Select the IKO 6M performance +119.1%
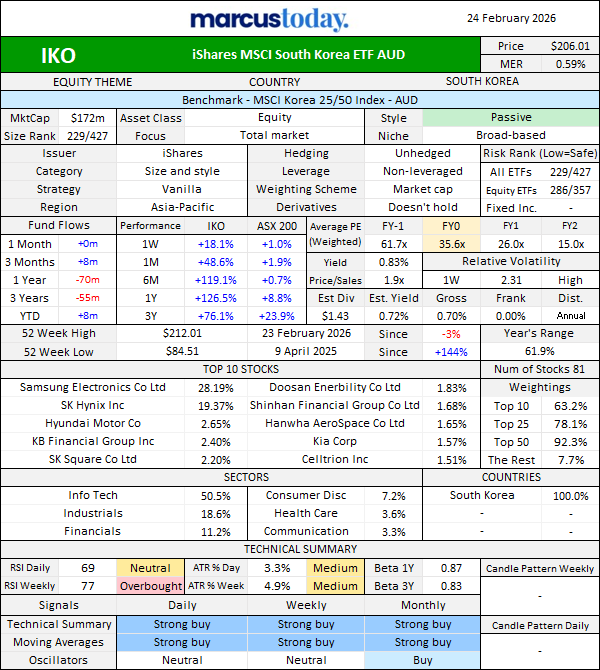Viewport: 600px width, 670px height. [x=216, y=280]
